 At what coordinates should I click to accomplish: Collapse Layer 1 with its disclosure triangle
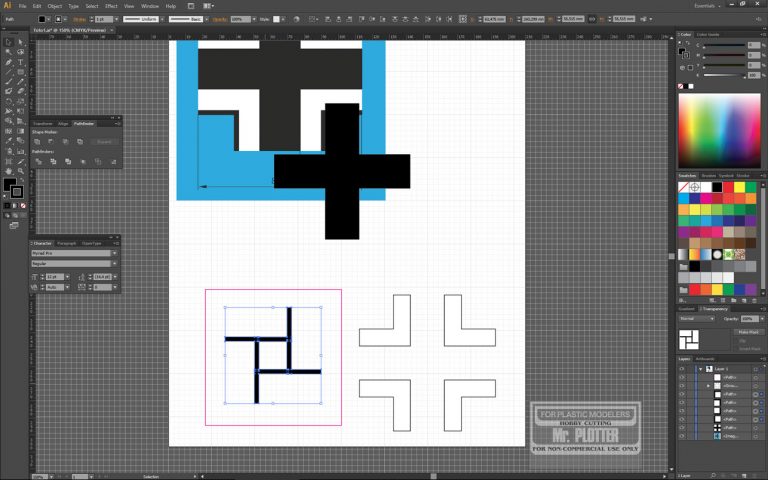coord(701,368)
